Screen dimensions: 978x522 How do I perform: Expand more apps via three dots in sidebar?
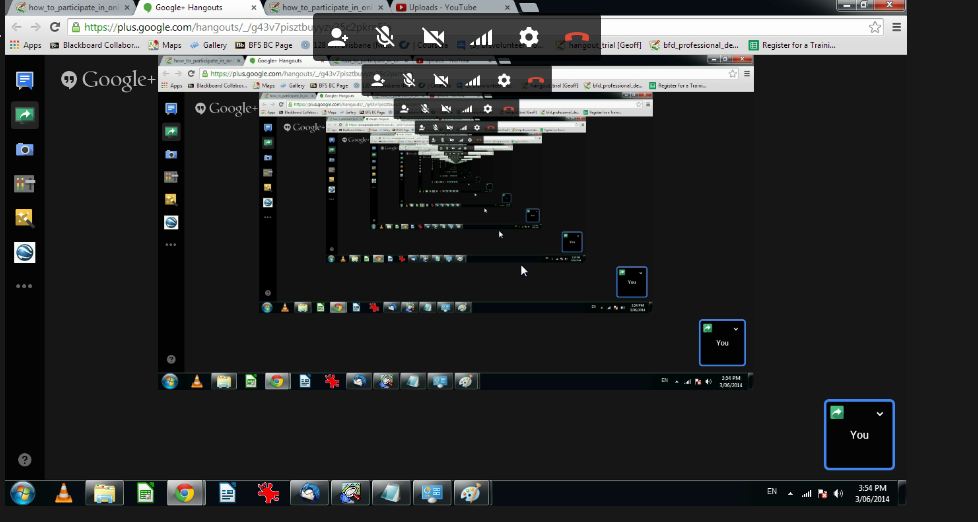pos(24,286)
